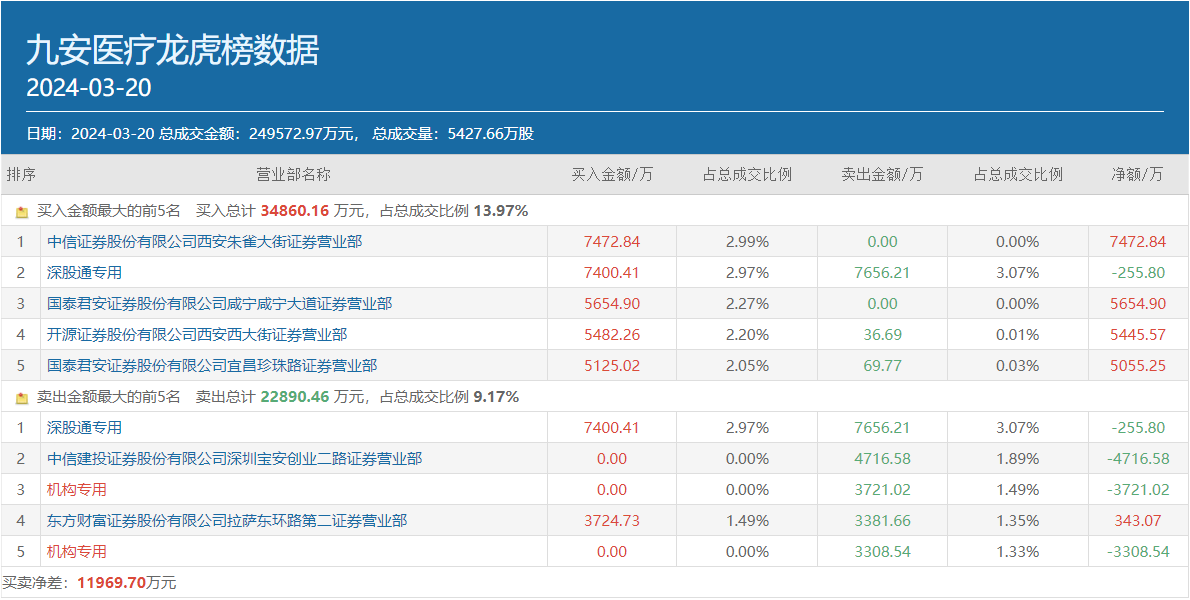1190x600 pixels.
Task: Click the 卖出金额/万 column header
Action: [x=882, y=174]
